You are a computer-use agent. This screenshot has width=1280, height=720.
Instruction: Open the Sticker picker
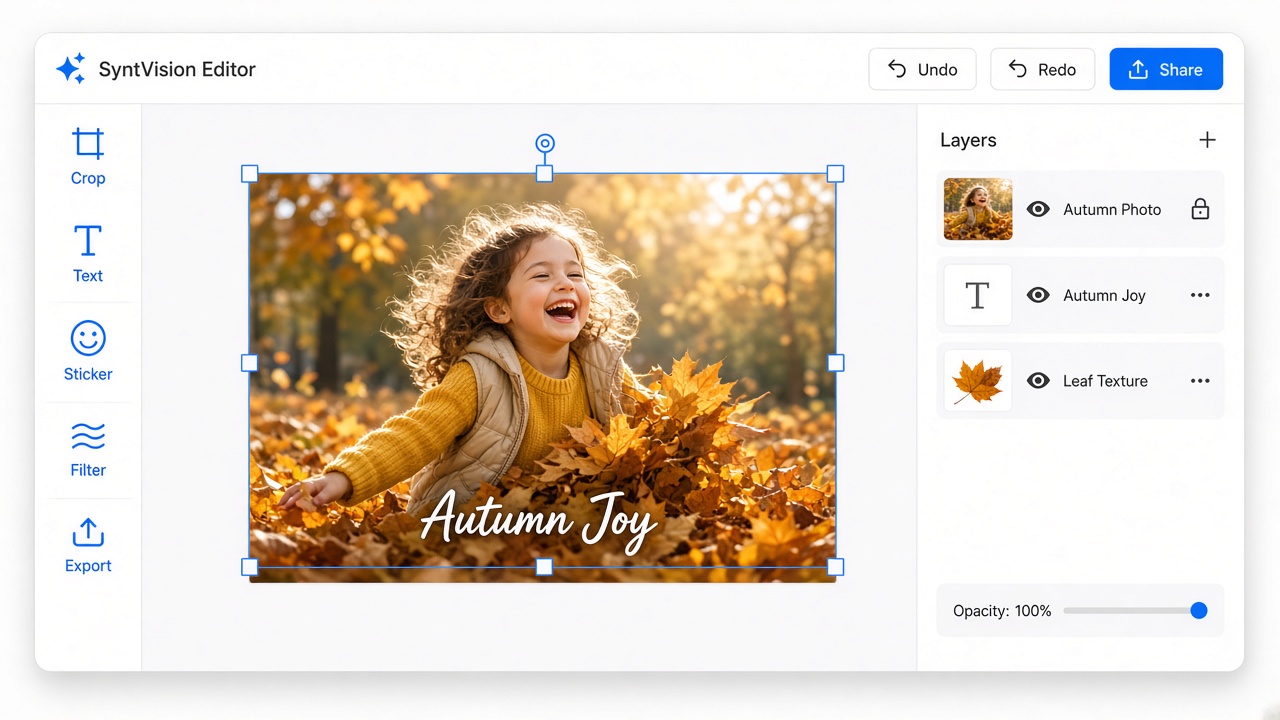(88, 352)
